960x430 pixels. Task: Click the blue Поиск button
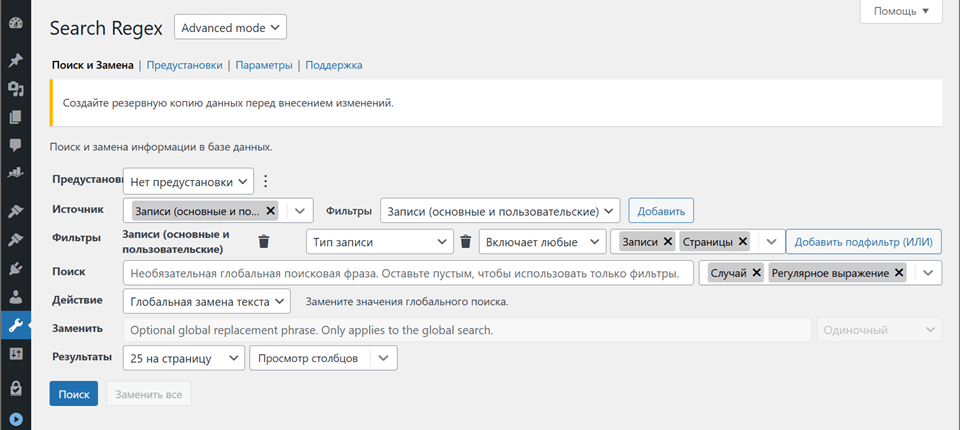pyautogui.click(x=73, y=394)
